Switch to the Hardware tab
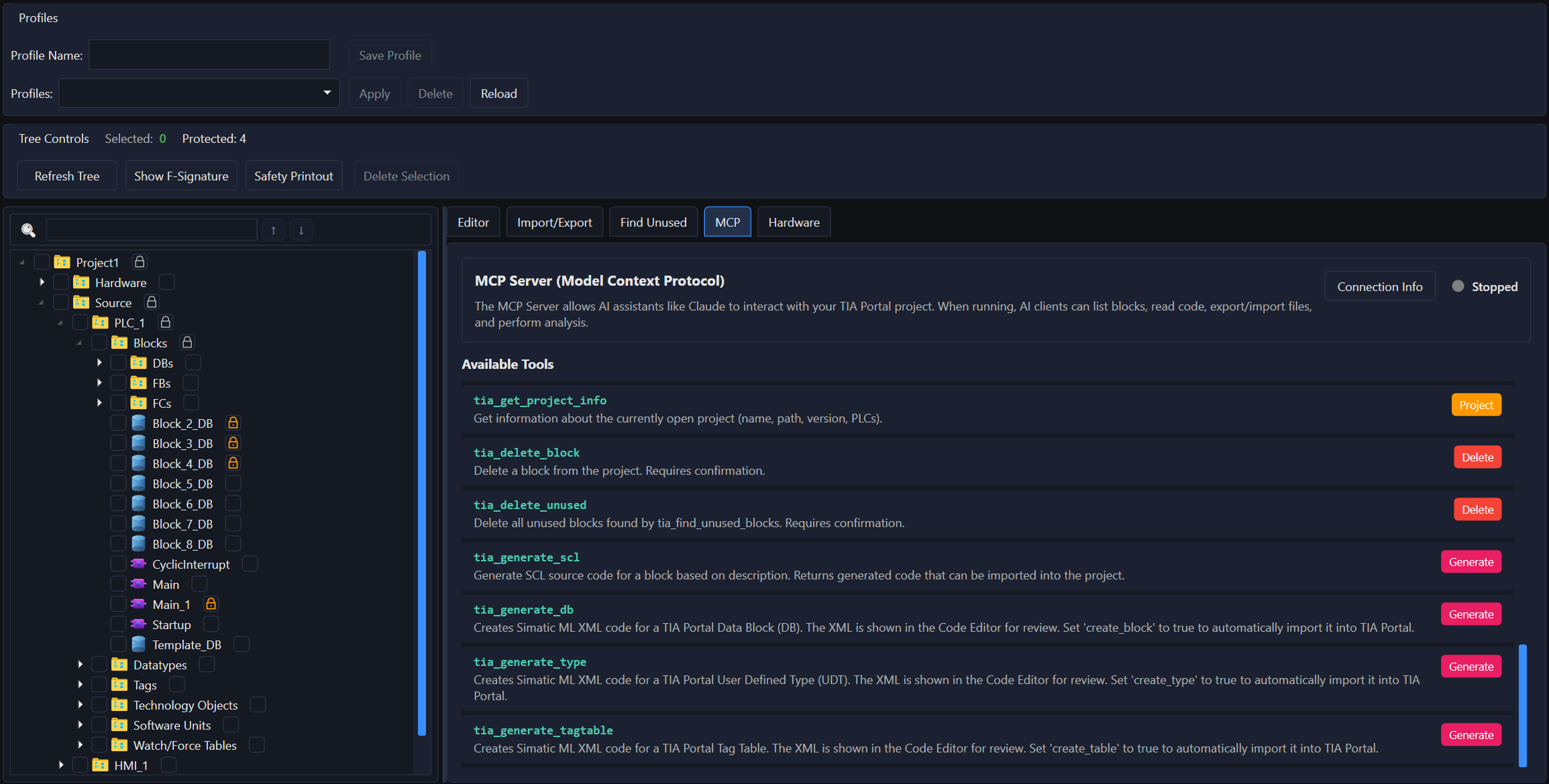 (x=794, y=222)
